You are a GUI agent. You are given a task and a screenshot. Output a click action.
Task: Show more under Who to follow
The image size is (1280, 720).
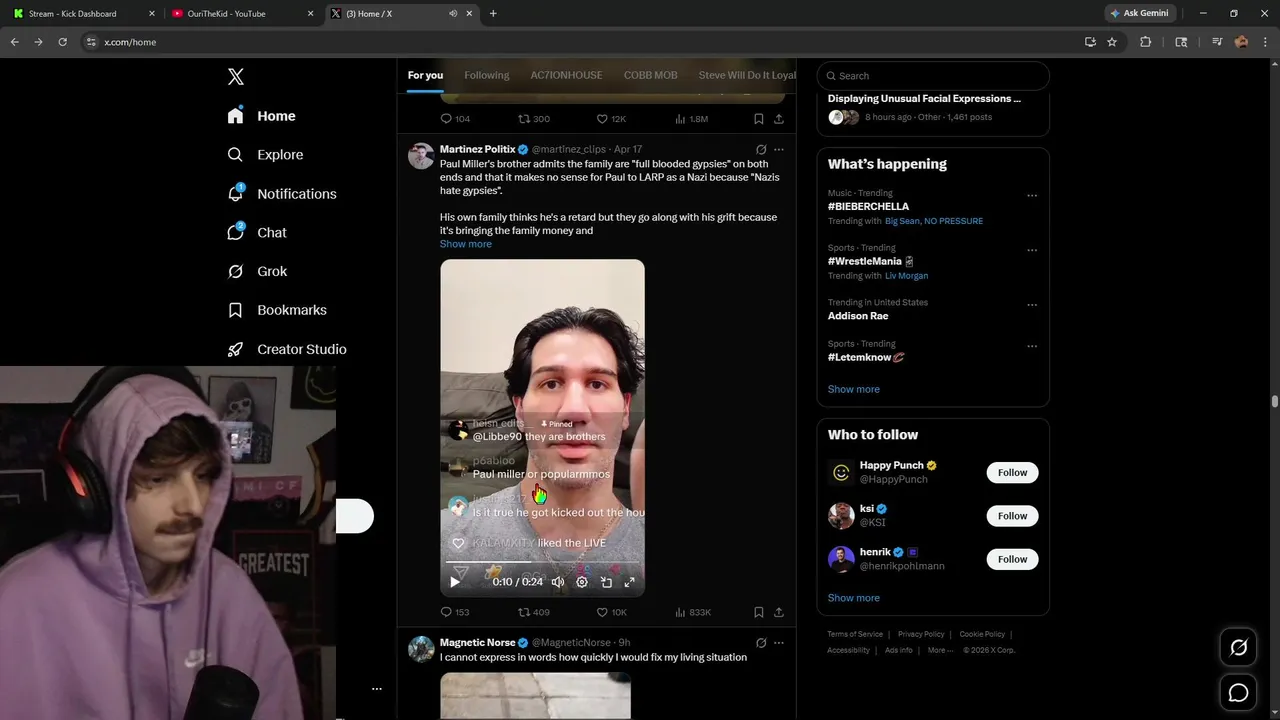pyautogui.click(x=854, y=598)
